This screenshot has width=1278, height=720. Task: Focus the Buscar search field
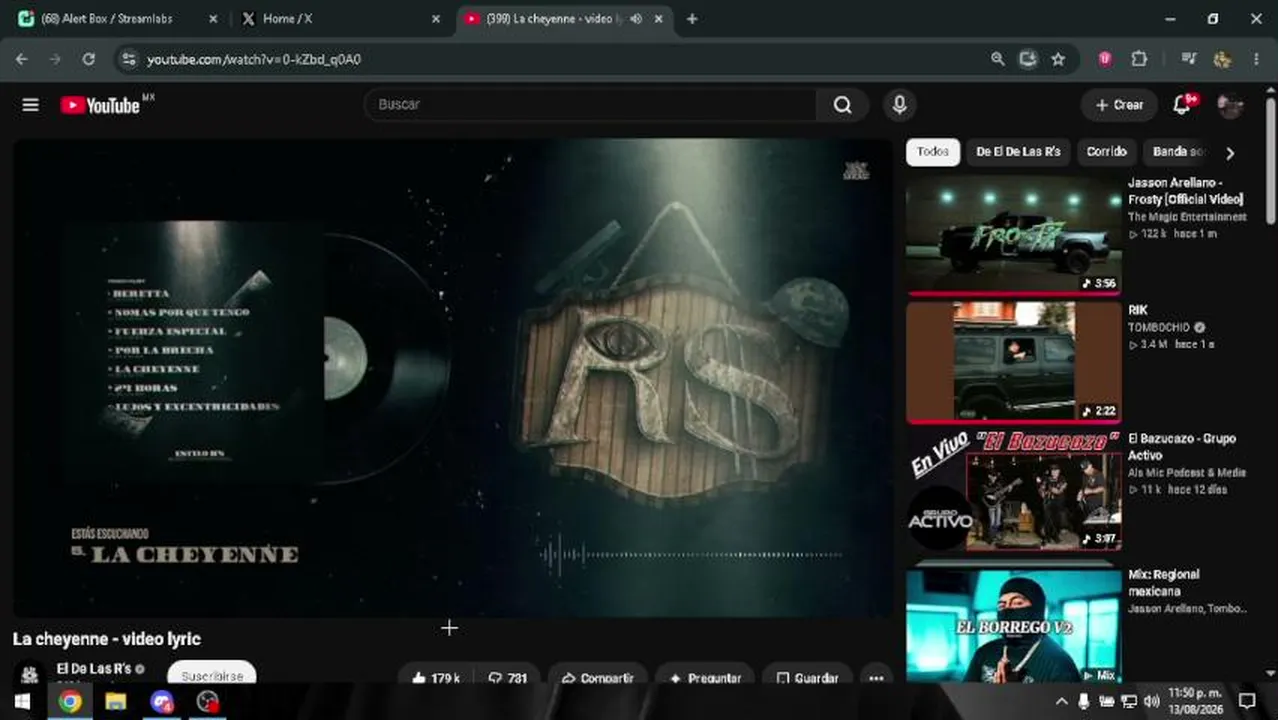tap(590, 105)
